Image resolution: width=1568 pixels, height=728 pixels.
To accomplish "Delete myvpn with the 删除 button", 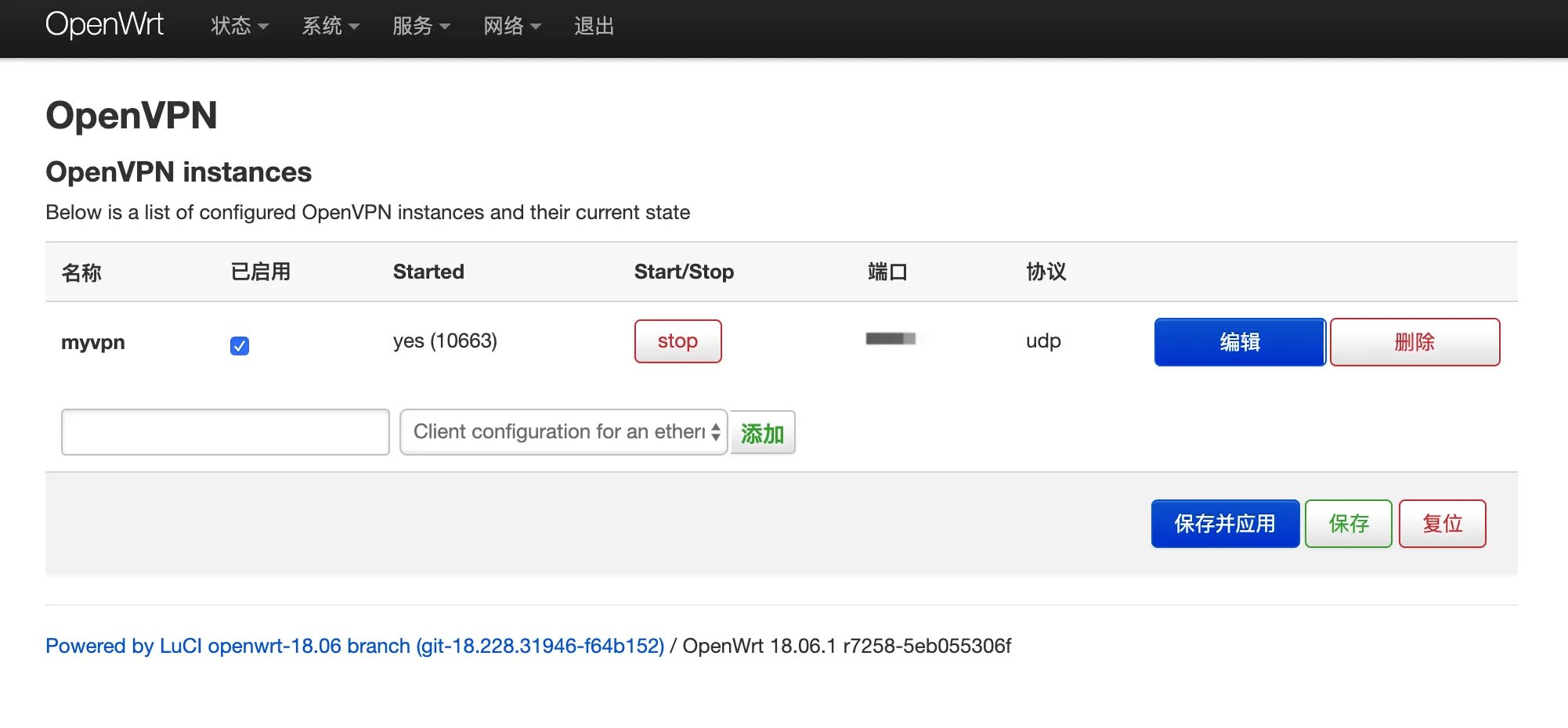I will click(1414, 342).
